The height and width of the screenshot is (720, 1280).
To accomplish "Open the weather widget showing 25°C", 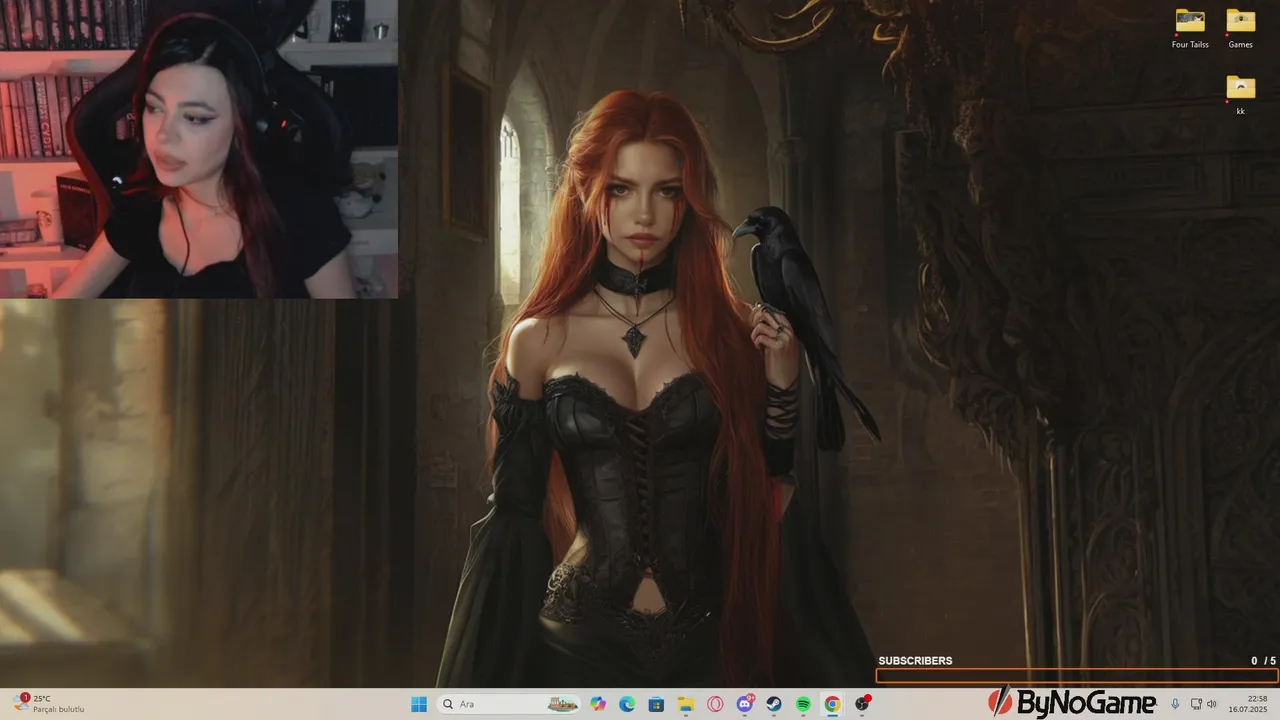I will click(x=49, y=704).
